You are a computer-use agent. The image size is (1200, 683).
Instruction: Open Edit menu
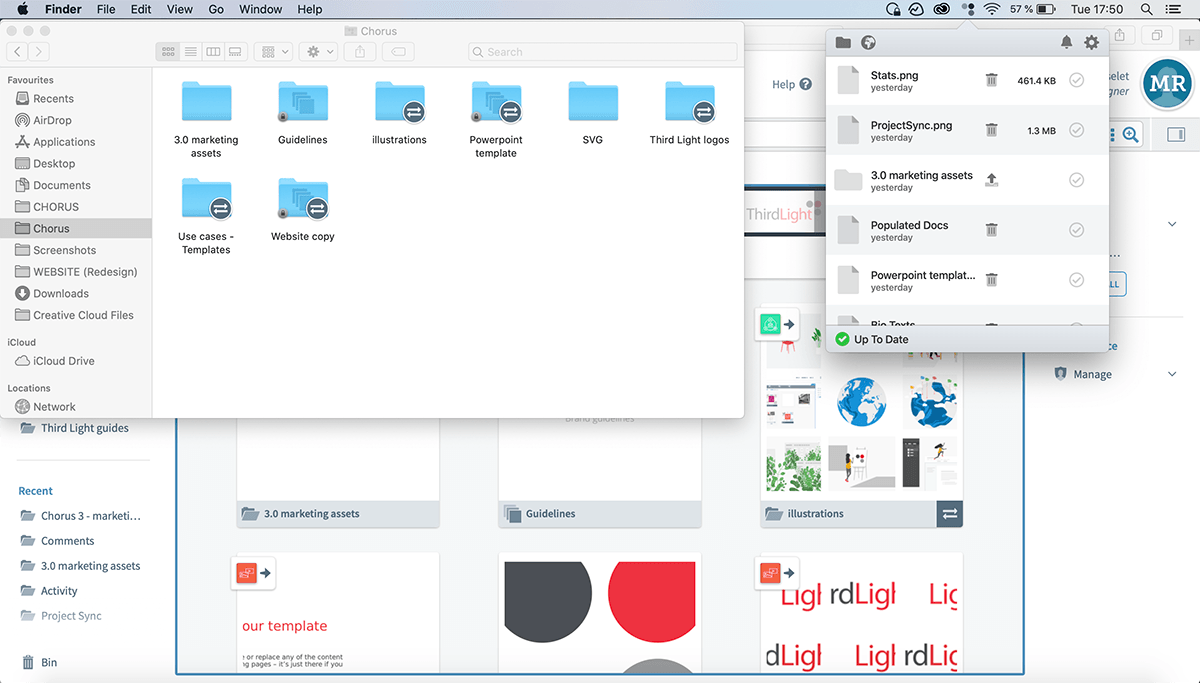click(141, 9)
